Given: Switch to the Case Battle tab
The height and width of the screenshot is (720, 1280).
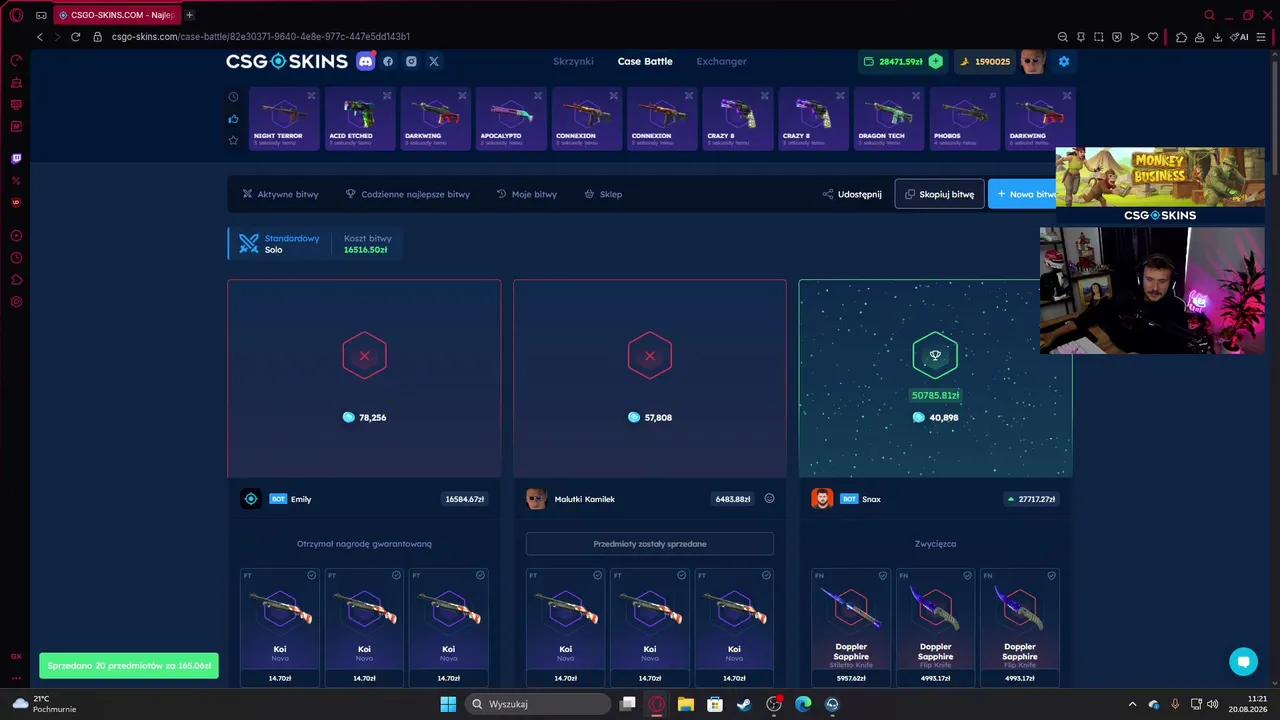Looking at the screenshot, I should point(645,61).
